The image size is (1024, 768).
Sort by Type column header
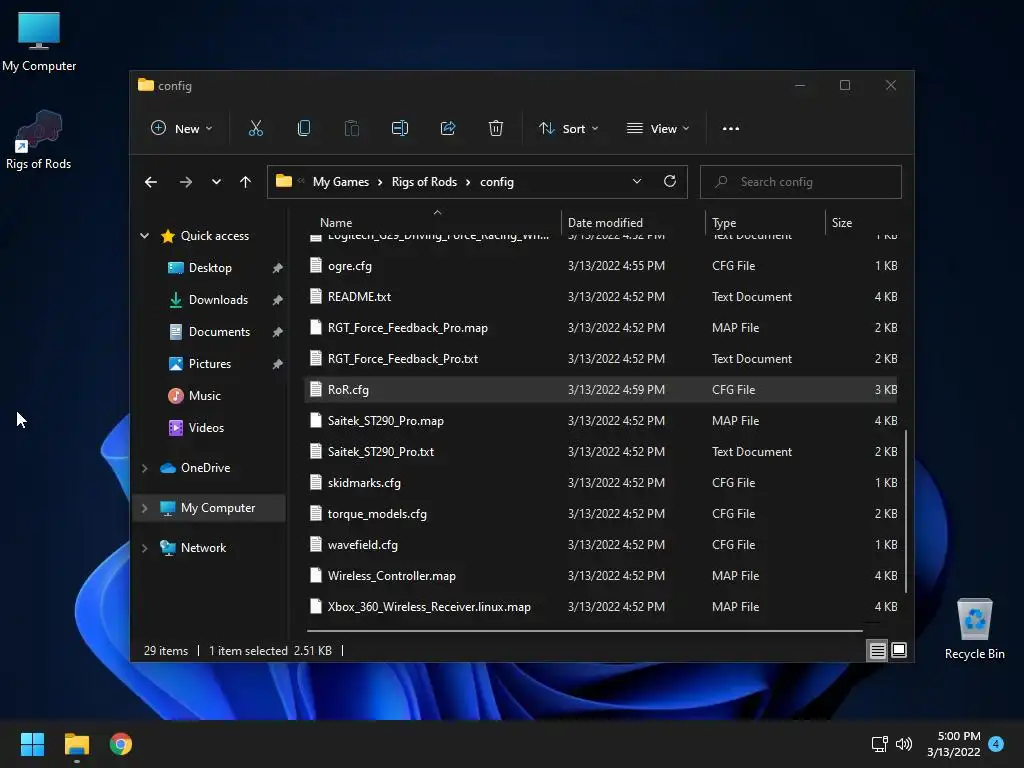765,222
